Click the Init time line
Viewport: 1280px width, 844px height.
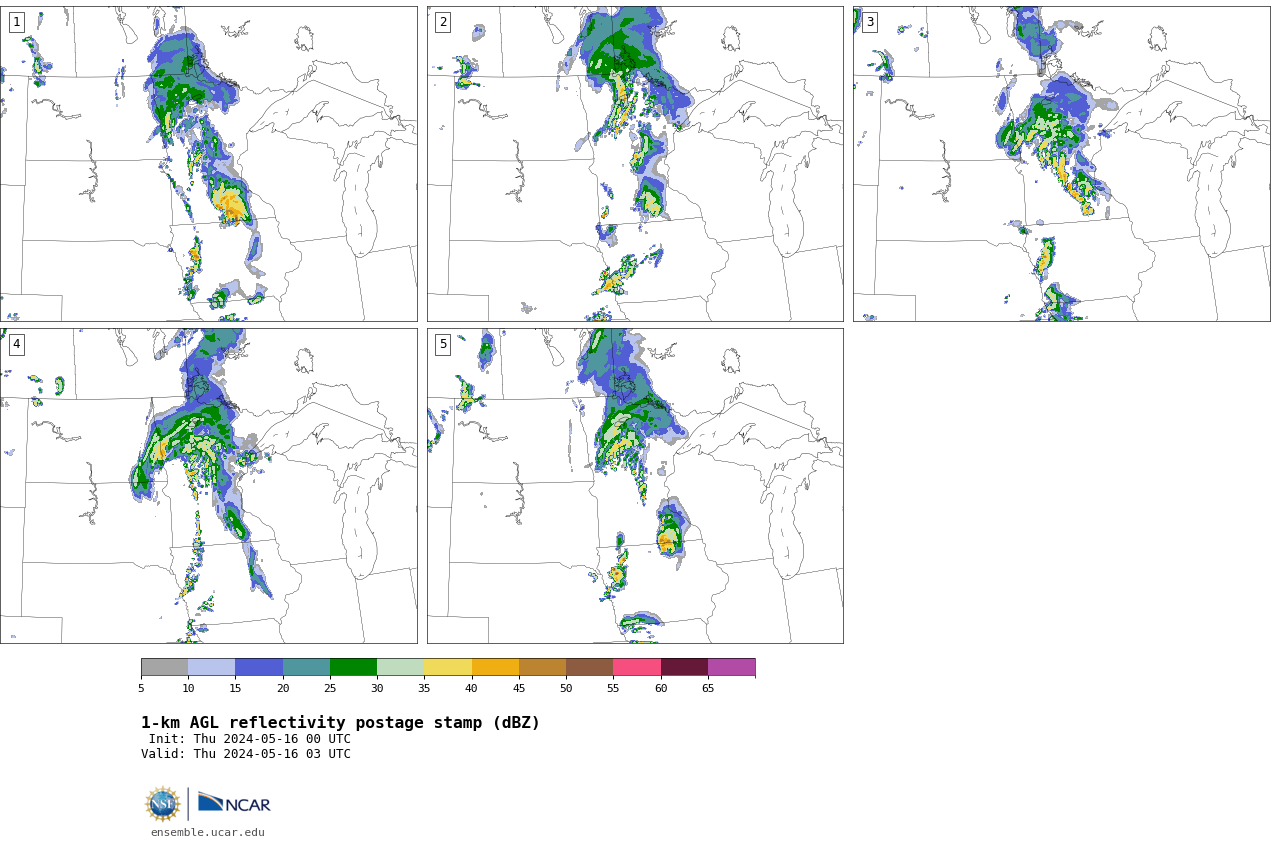pyautogui.click(x=250, y=739)
